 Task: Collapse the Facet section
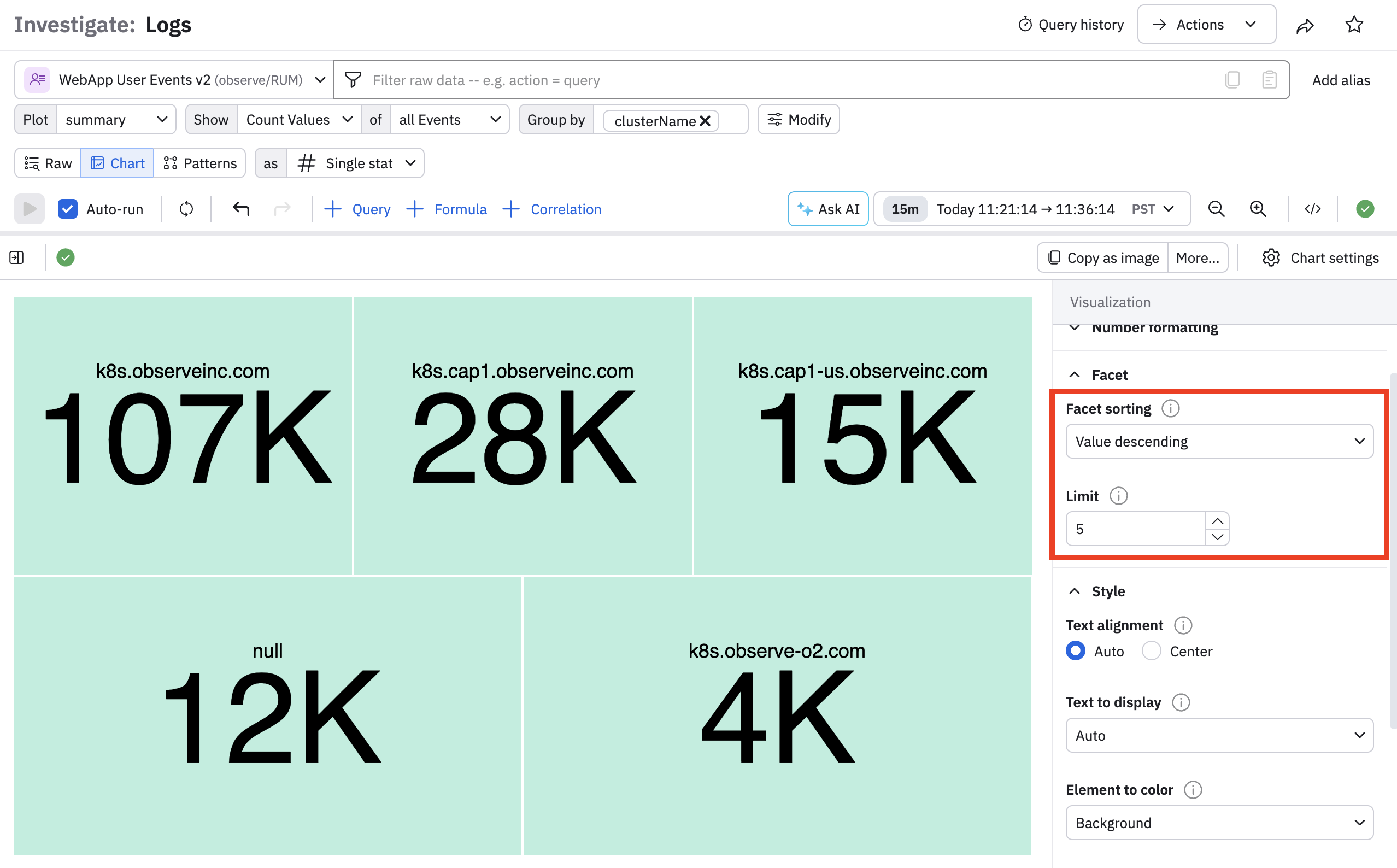point(1075,375)
